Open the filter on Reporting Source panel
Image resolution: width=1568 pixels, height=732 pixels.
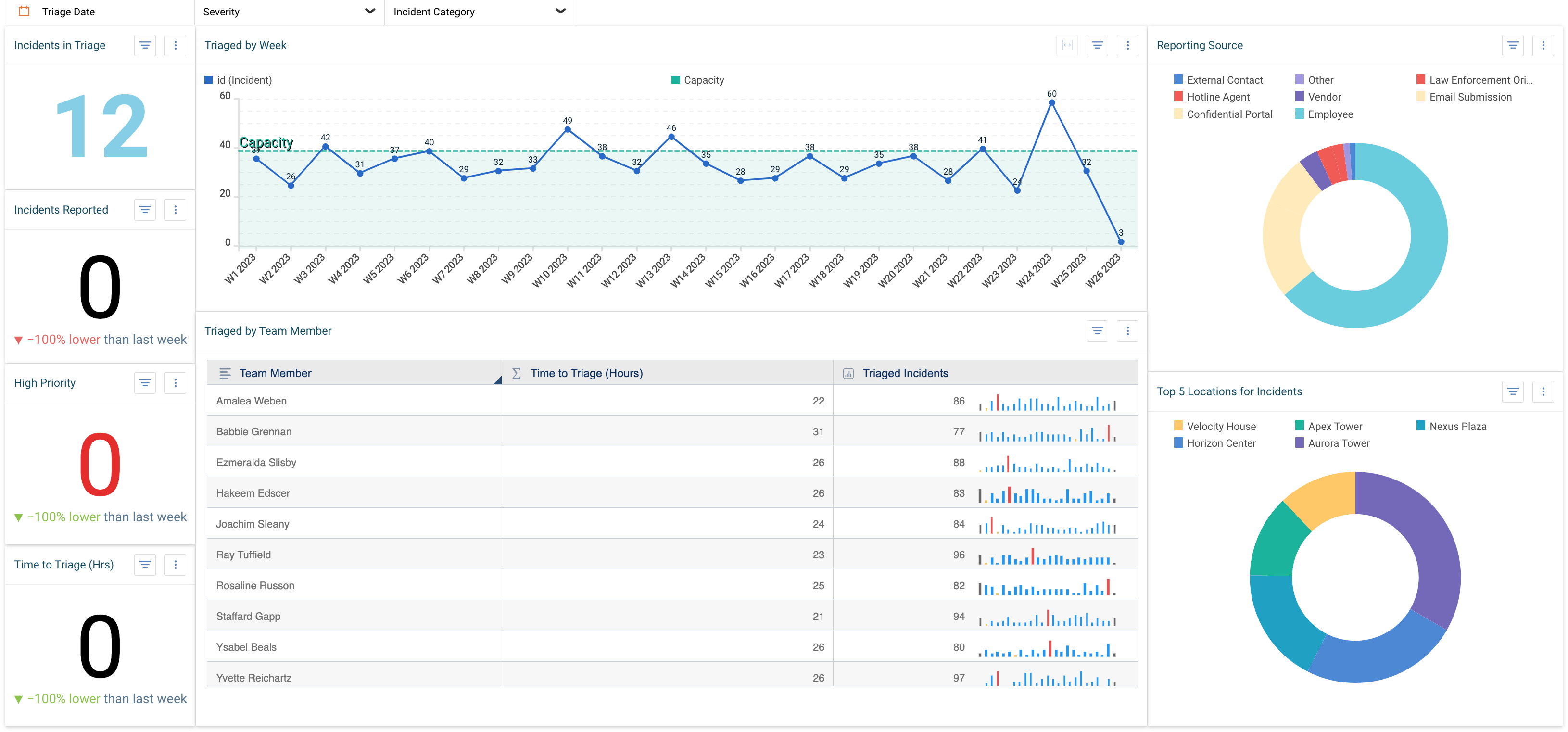pyautogui.click(x=1513, y=45)
